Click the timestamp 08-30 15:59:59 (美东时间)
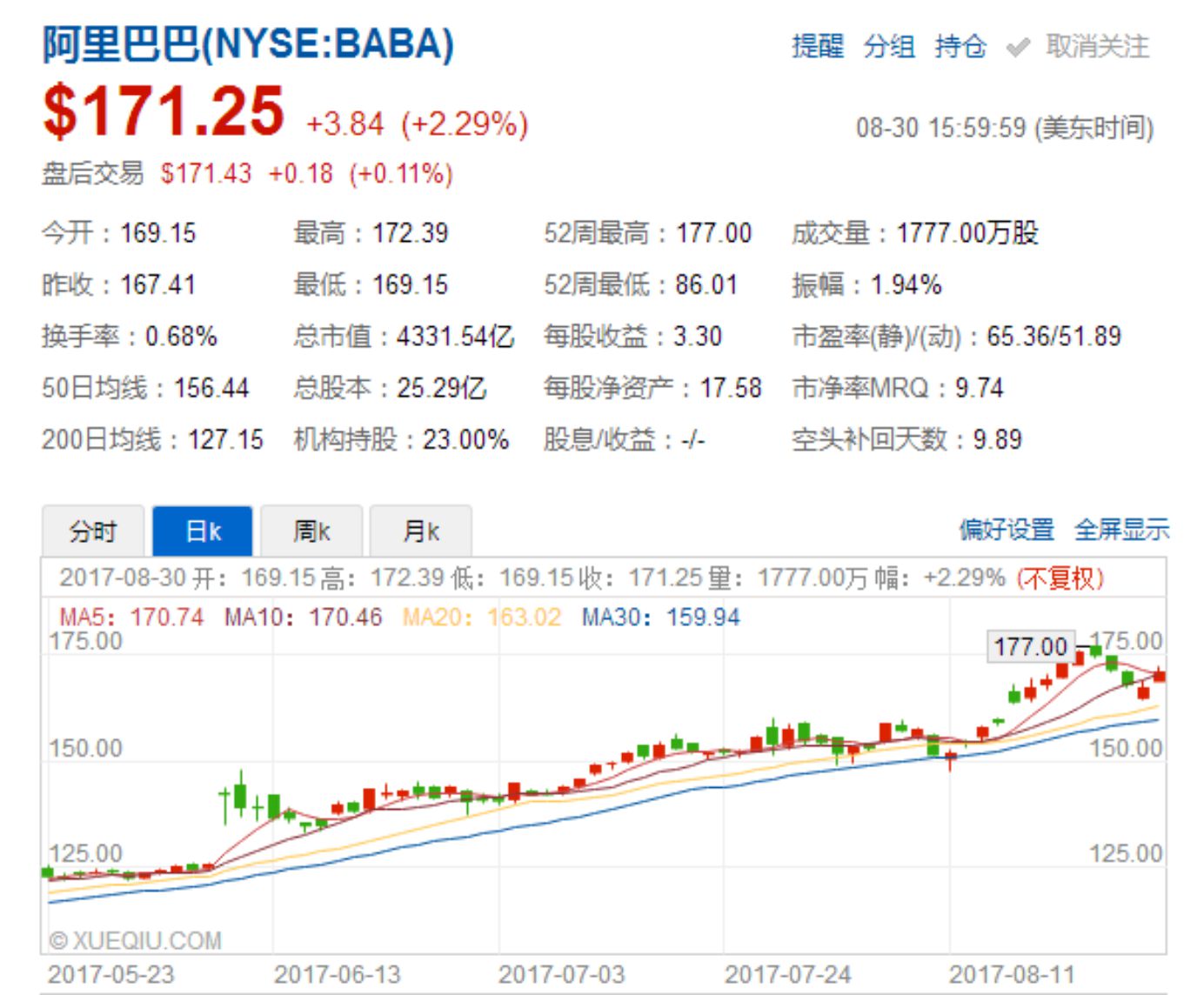Image resolution: width=1204 pixels, height=995 pixels. [x=1005, y=129]
